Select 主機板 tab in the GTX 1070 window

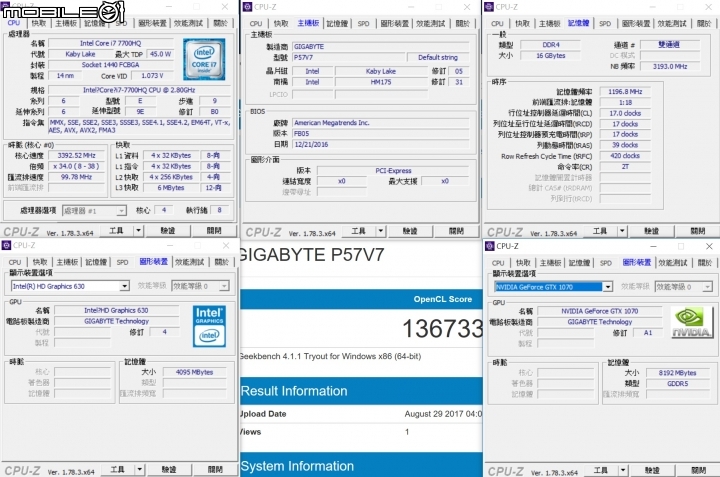(x=550, y=263)
